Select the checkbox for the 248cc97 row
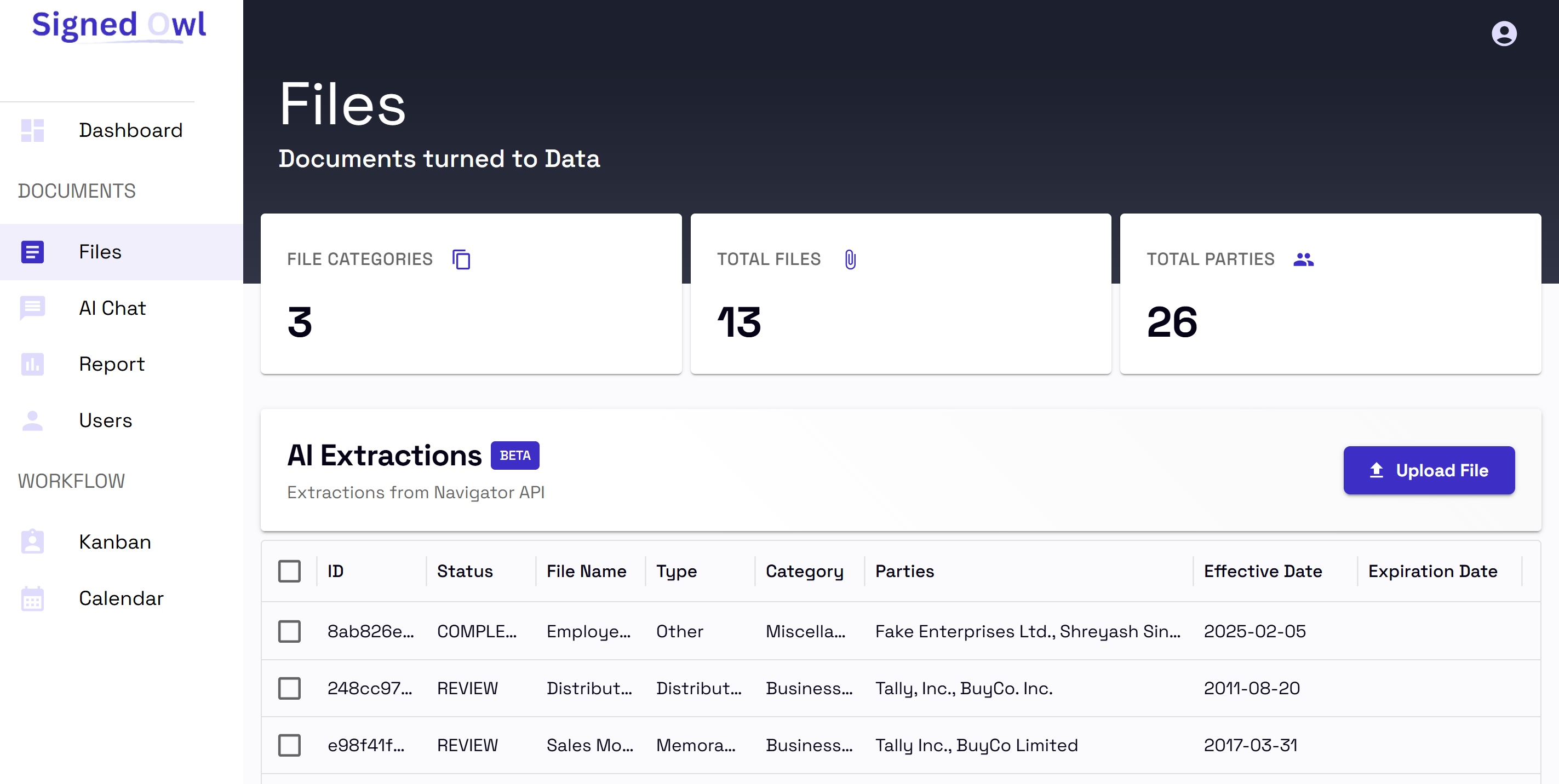The width and height of the screenshot is (1559, 784). point(289,688)
